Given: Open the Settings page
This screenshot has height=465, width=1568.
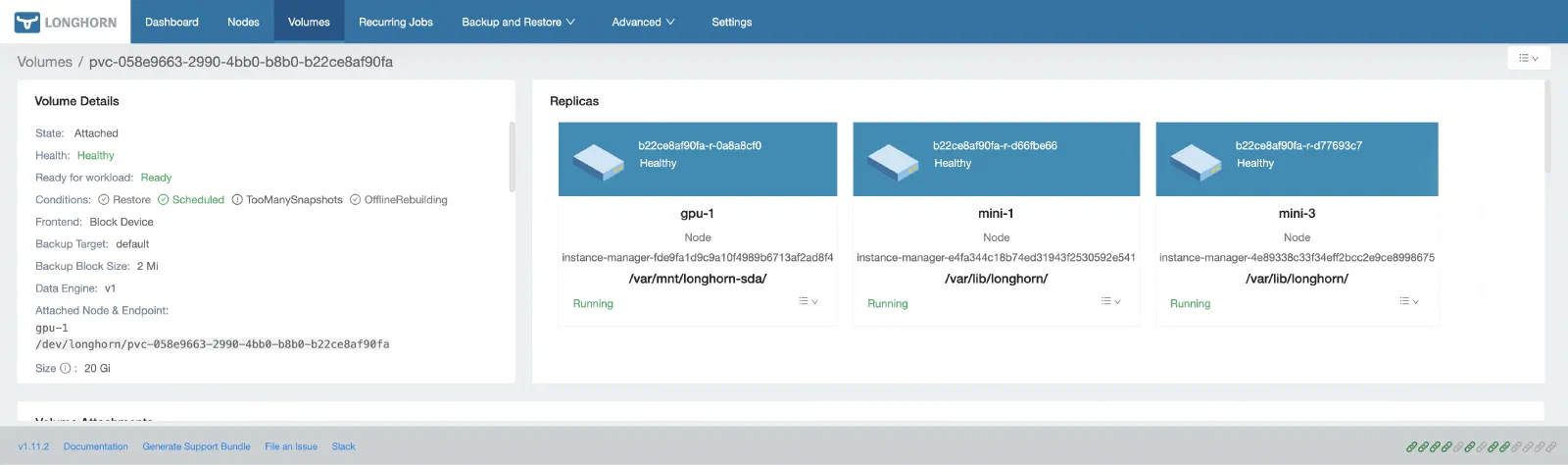Looking at the screenshot, I should (x=732, y=22).
